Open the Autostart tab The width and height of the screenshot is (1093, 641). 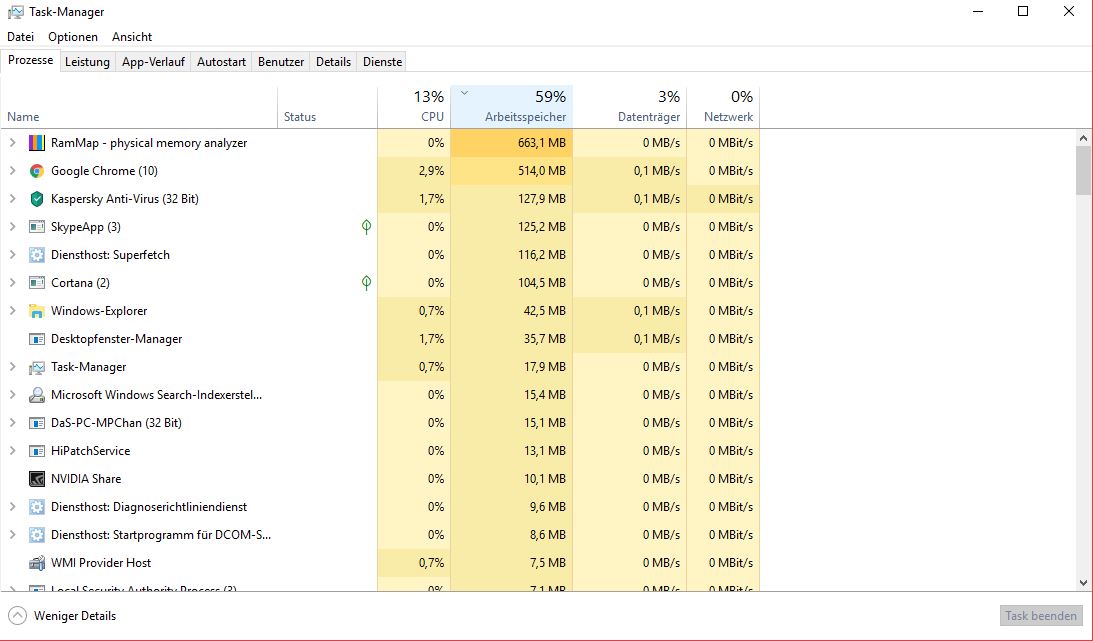[x=221, y=62]
